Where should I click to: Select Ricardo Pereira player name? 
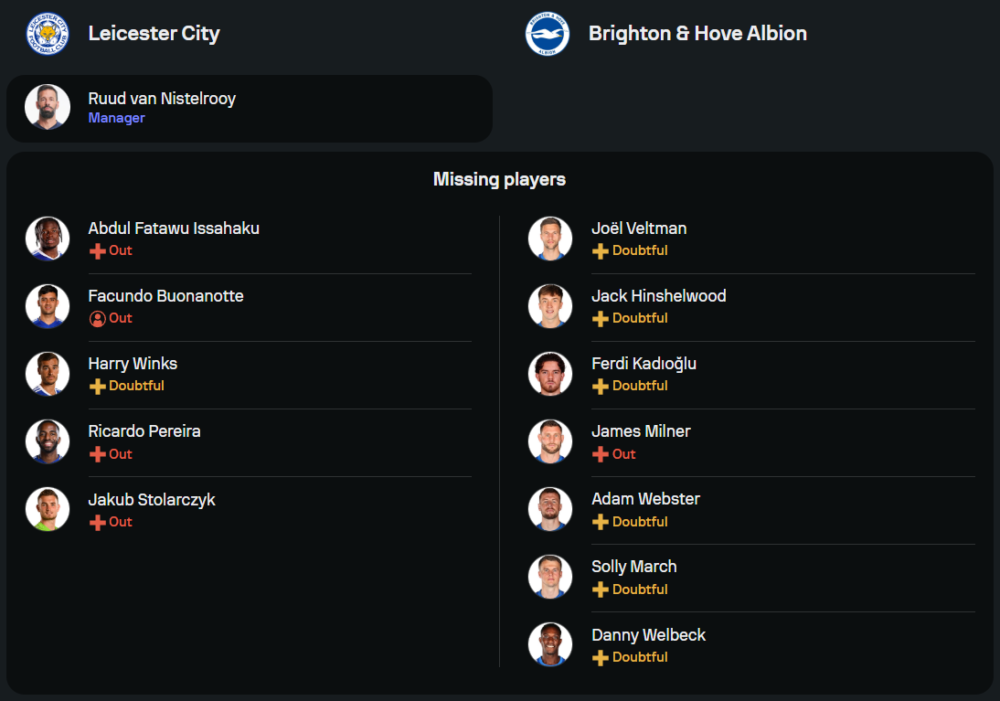144,432
